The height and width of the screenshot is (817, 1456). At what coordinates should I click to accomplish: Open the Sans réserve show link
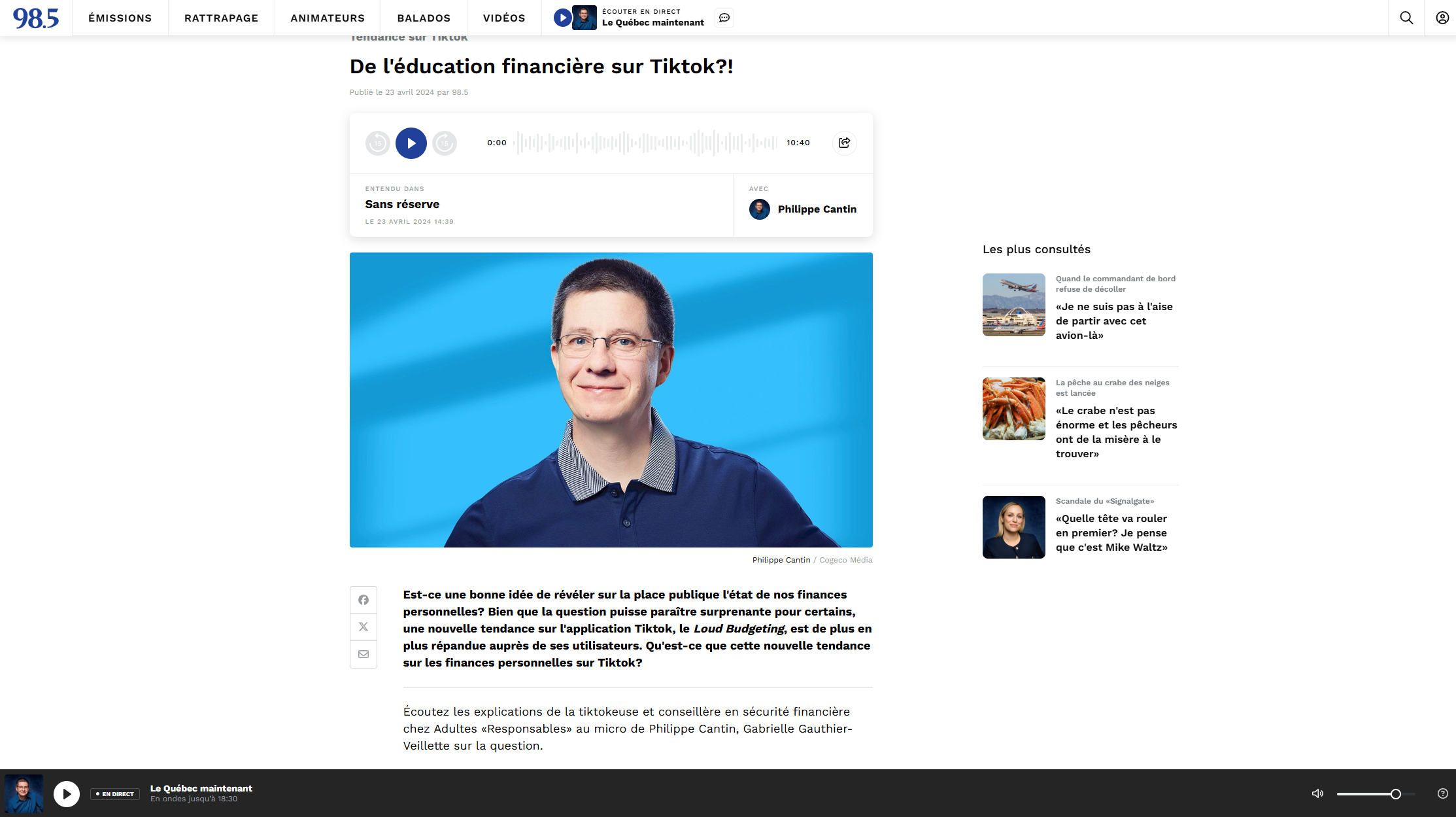pos(402,204)
